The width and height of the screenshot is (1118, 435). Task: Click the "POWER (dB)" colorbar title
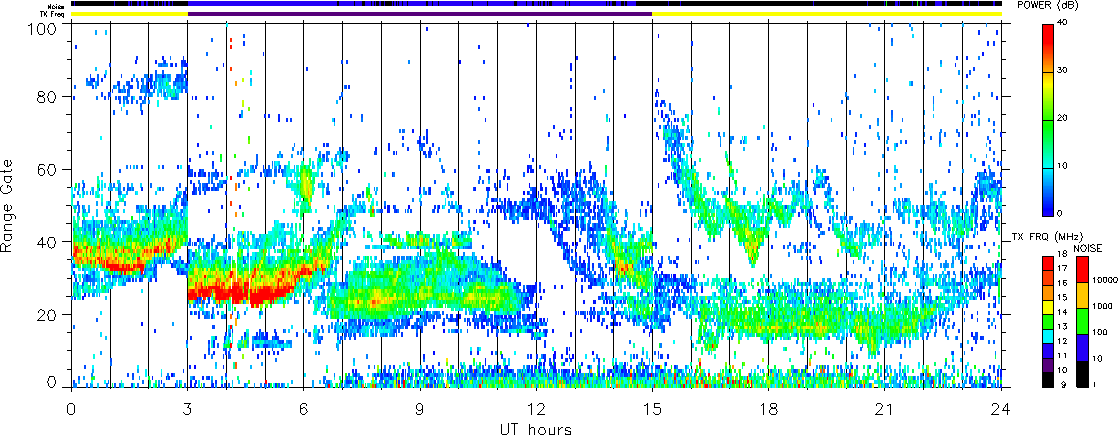click(1047, 4)
